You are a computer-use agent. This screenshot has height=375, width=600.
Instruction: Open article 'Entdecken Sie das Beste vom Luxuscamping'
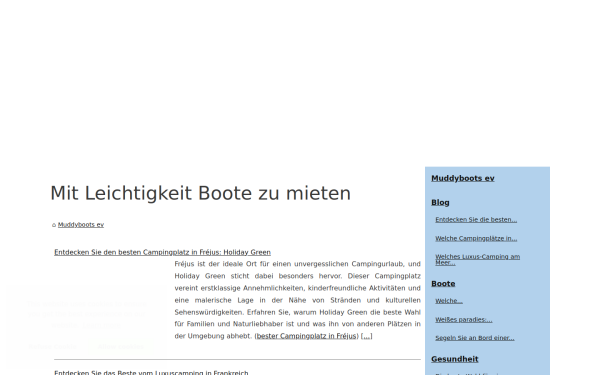pyautogui.click(x=151, y=372)
